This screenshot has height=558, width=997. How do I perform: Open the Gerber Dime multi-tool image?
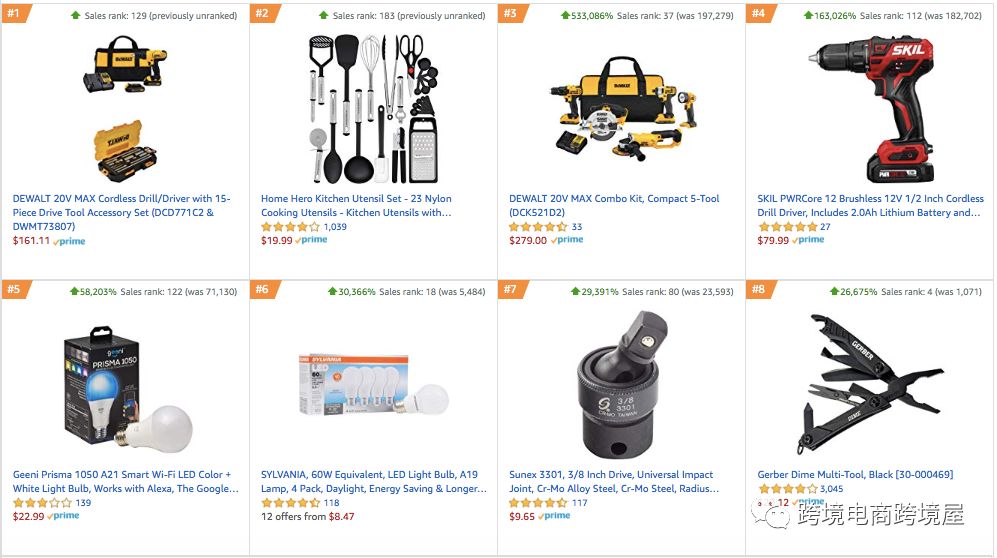pyautogui.click(x=868, y=385)
